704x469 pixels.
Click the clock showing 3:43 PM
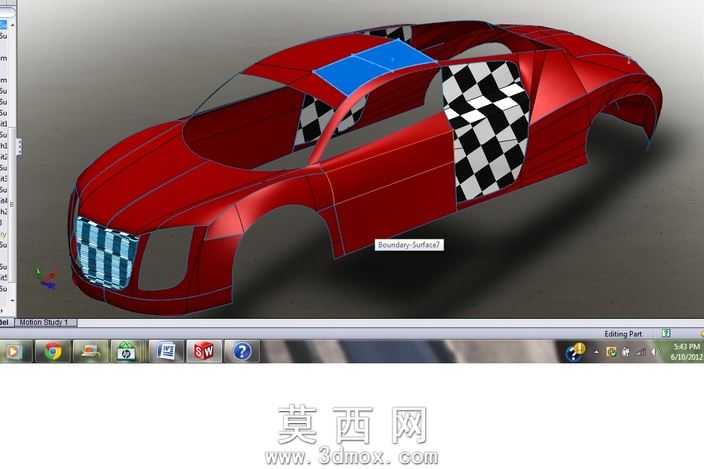[686, 352]
